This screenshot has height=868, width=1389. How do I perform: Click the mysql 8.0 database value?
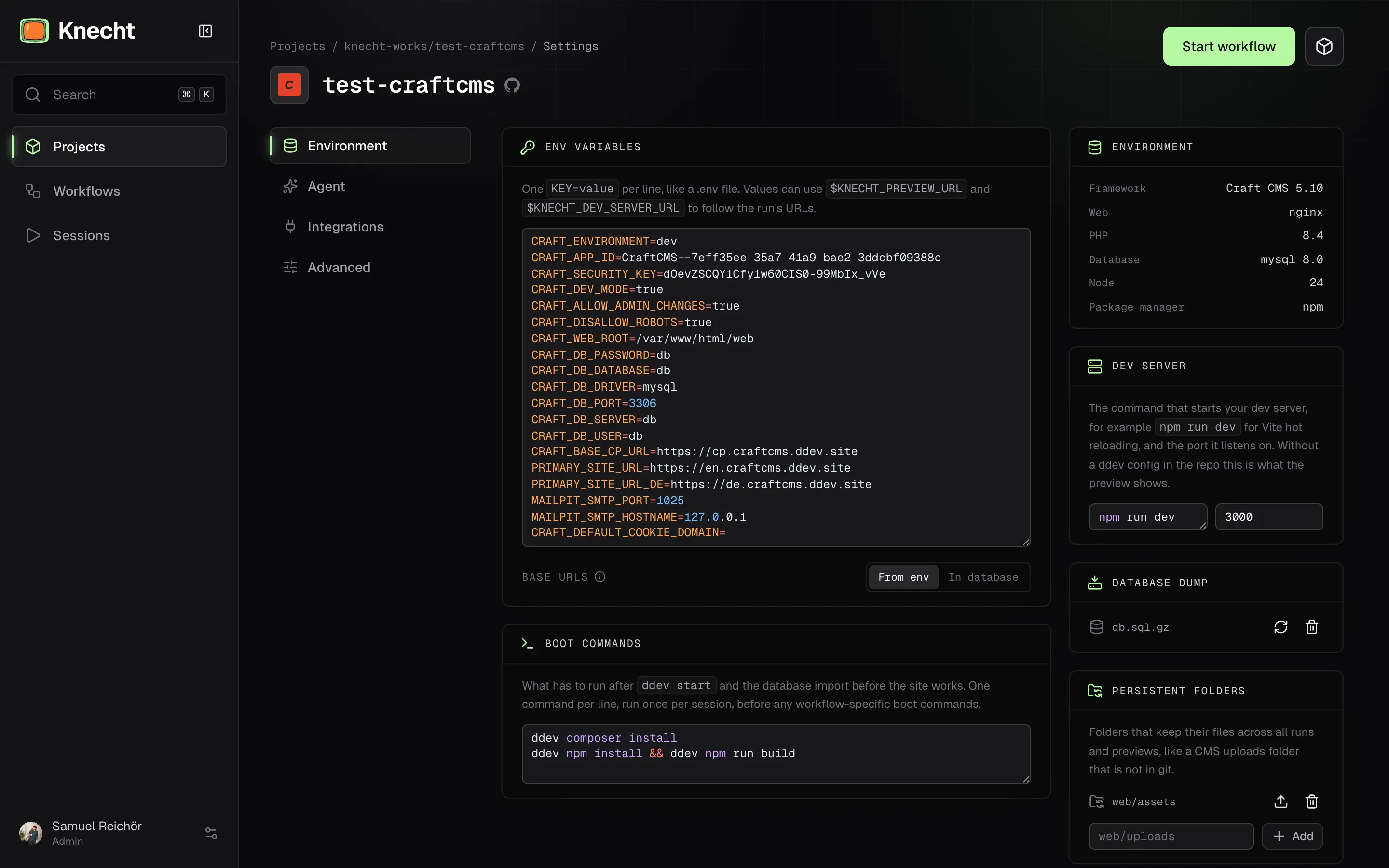1292,259
